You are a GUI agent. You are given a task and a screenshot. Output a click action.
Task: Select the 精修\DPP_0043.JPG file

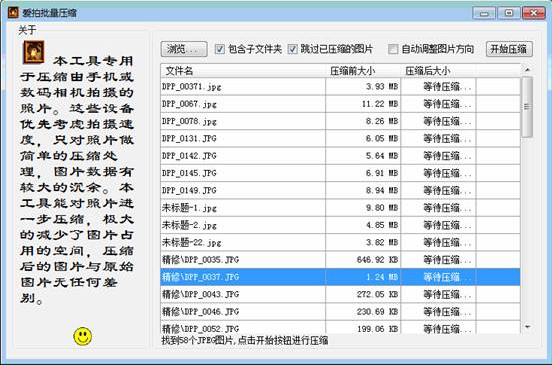(x=340, y=294)
